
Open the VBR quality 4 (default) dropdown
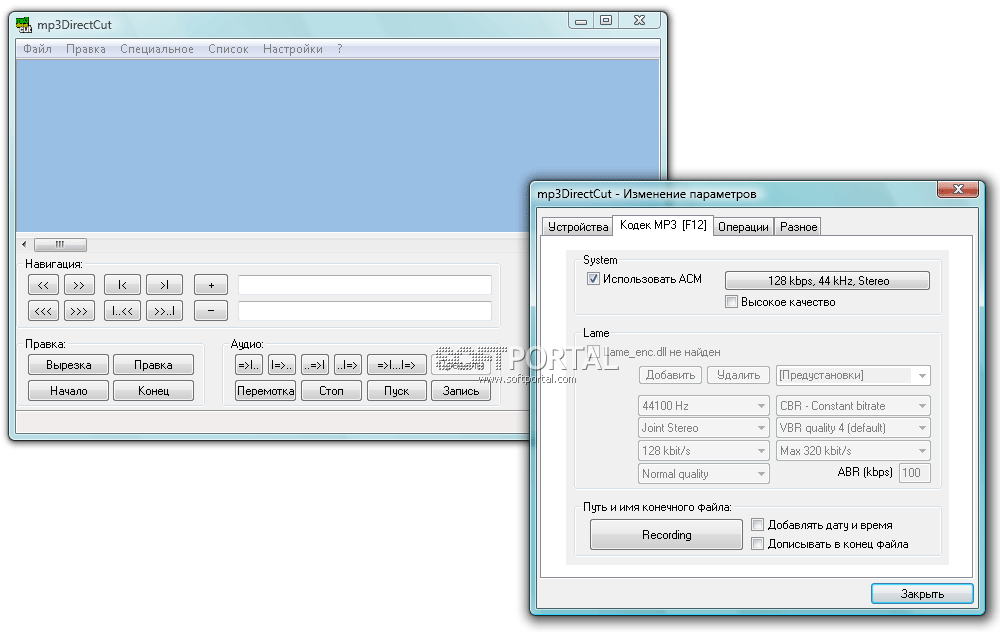pyautogui.click(x=853, y=428)
